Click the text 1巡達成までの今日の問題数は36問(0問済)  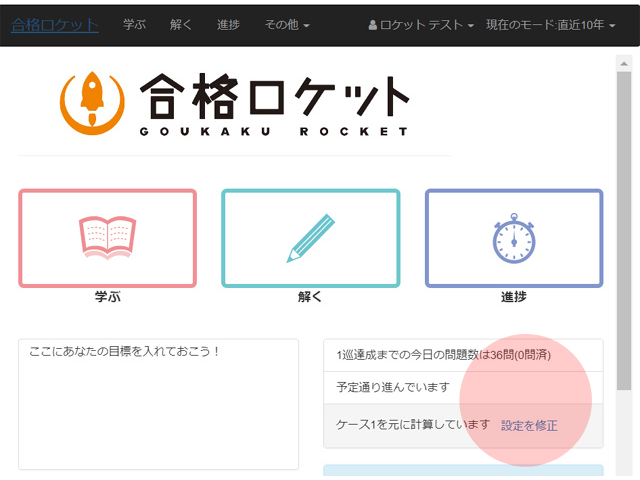coord(444,355)
